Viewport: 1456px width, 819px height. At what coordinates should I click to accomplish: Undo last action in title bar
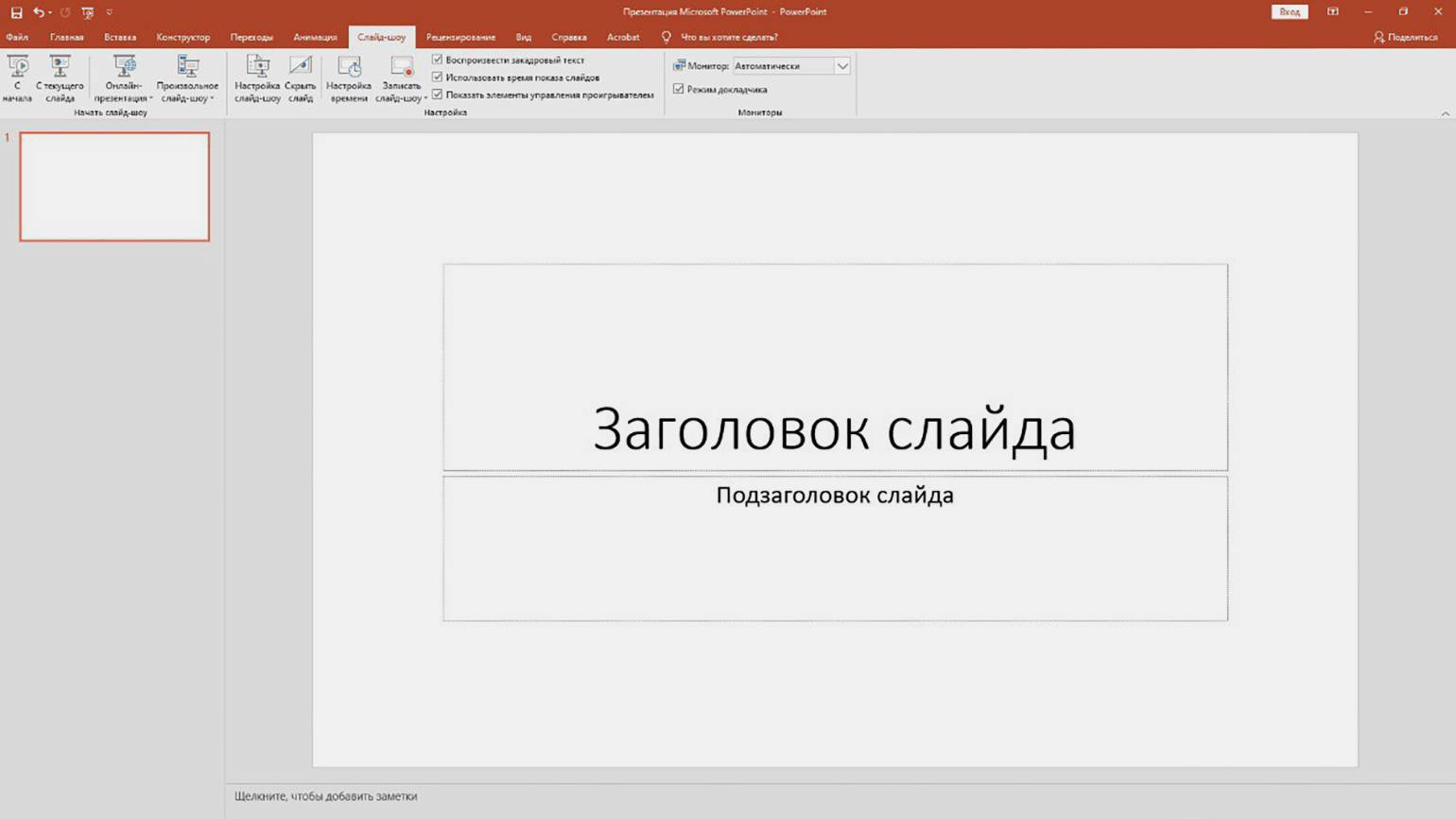coord(38,12)
